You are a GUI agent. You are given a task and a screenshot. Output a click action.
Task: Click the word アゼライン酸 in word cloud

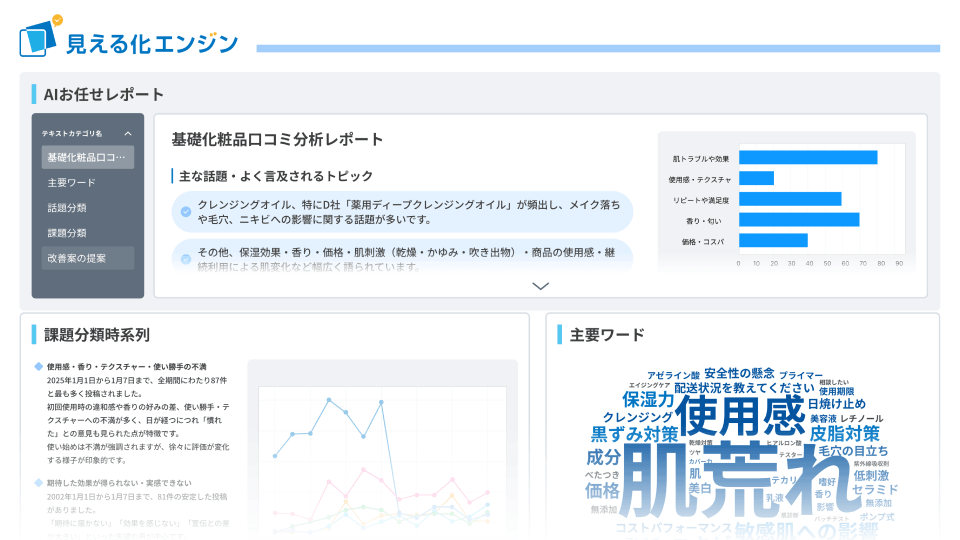point(673,375)
